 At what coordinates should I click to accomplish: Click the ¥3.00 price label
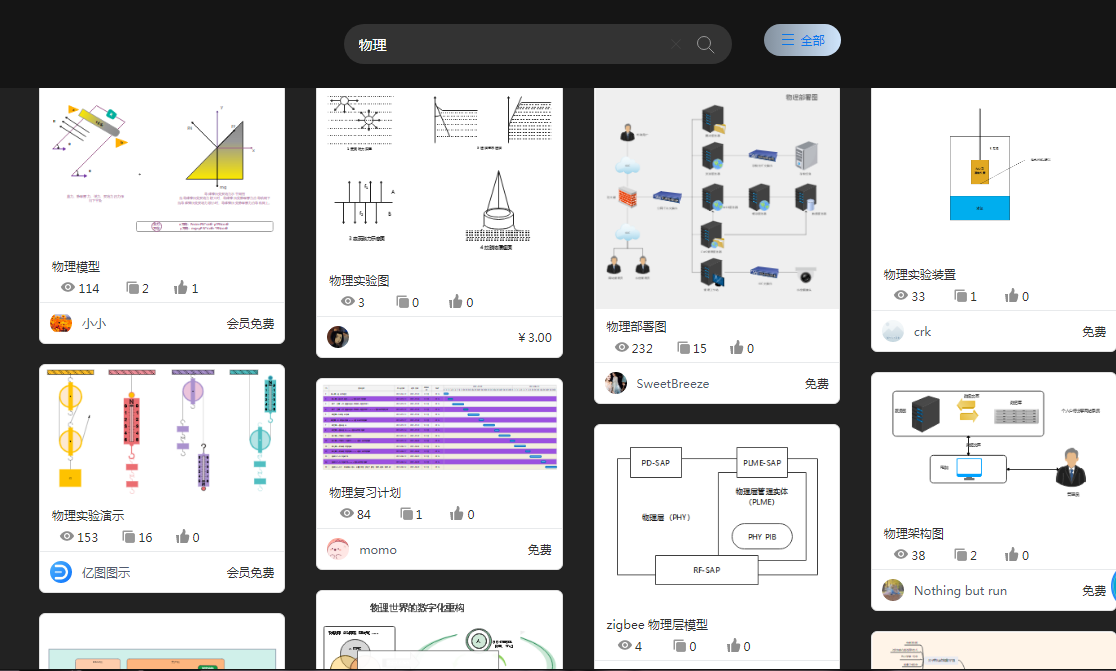[x=535, y=337]
